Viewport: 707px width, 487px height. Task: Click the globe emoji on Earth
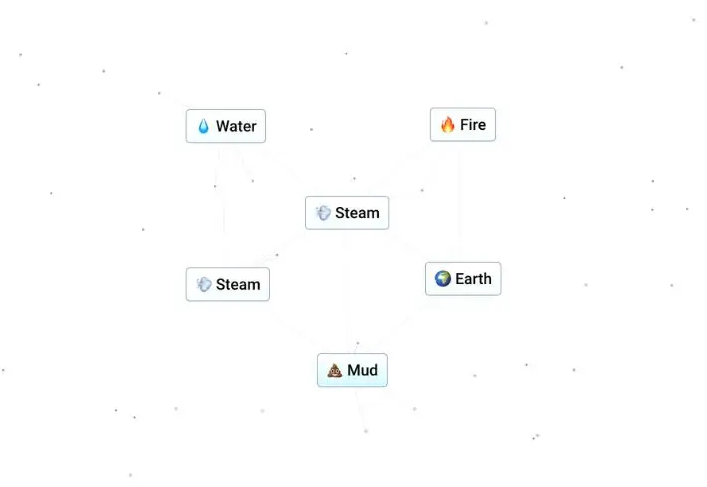tap(443, 279)
